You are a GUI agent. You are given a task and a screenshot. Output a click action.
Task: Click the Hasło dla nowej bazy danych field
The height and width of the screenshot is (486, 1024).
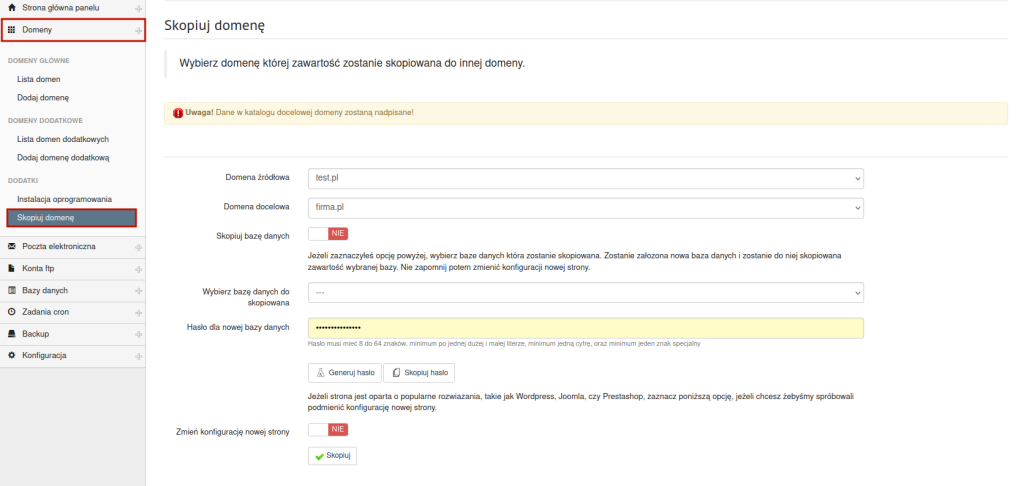tap(585, 328)
